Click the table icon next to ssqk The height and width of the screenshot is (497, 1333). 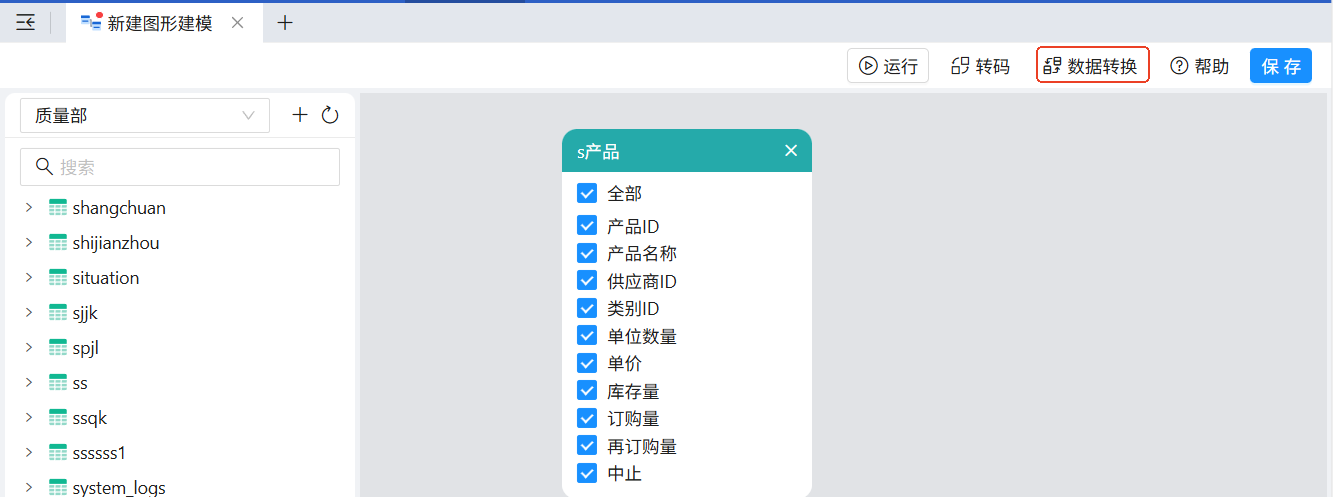(x=58, y=418)
